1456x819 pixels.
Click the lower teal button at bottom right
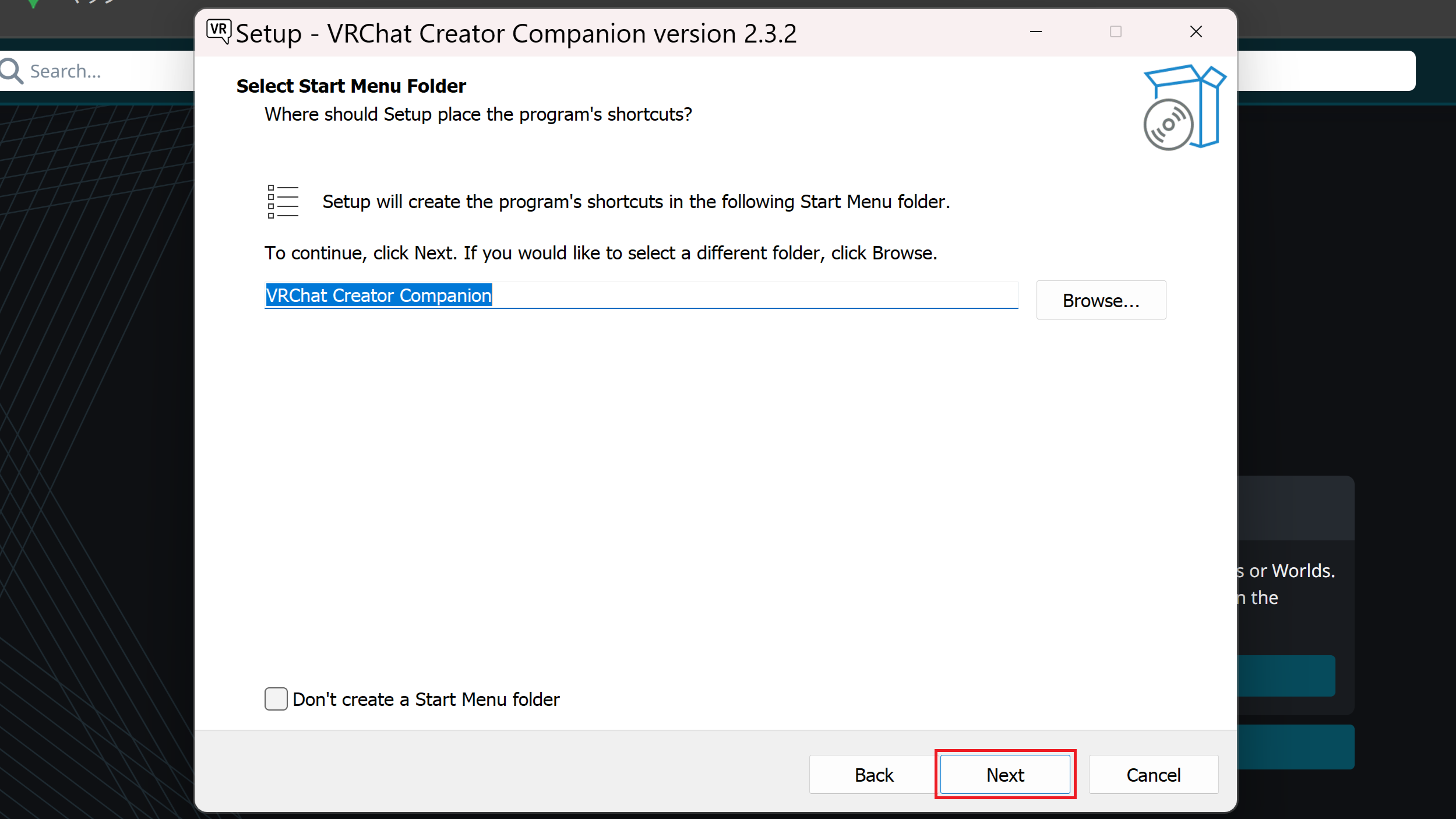[1295, 747]
